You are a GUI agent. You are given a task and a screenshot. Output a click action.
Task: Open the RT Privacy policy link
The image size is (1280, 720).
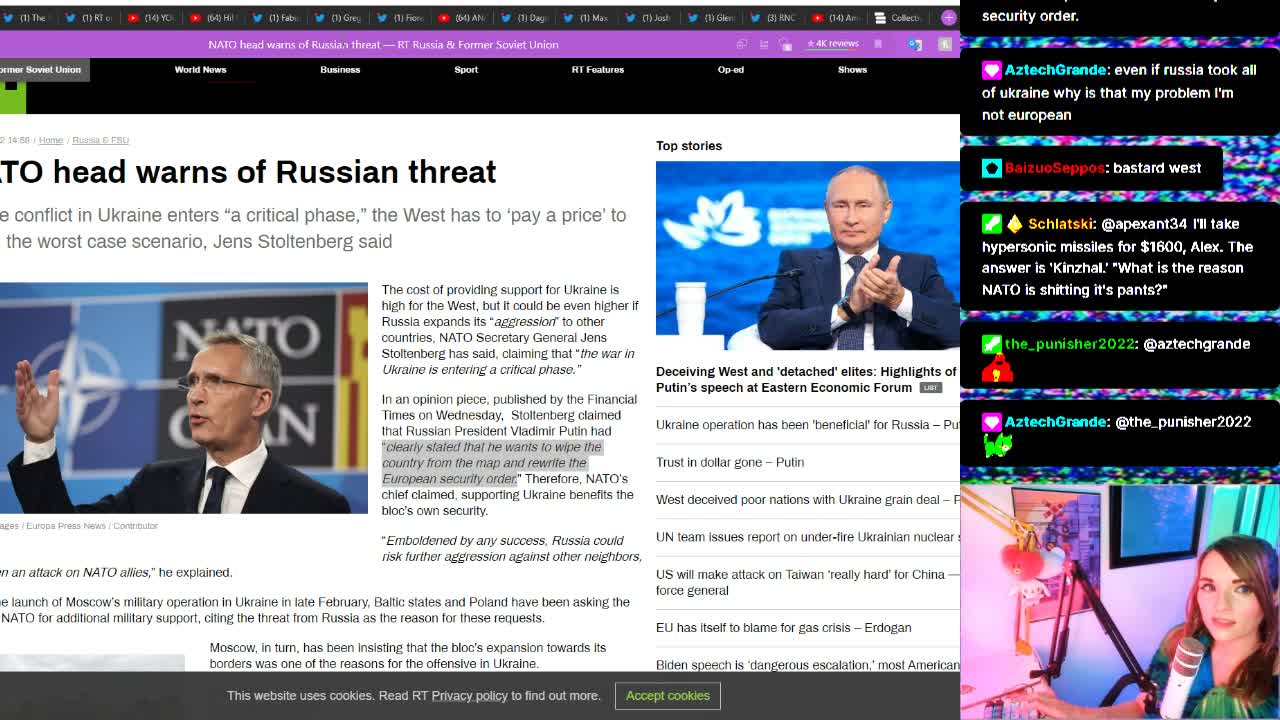click(469, 696)
